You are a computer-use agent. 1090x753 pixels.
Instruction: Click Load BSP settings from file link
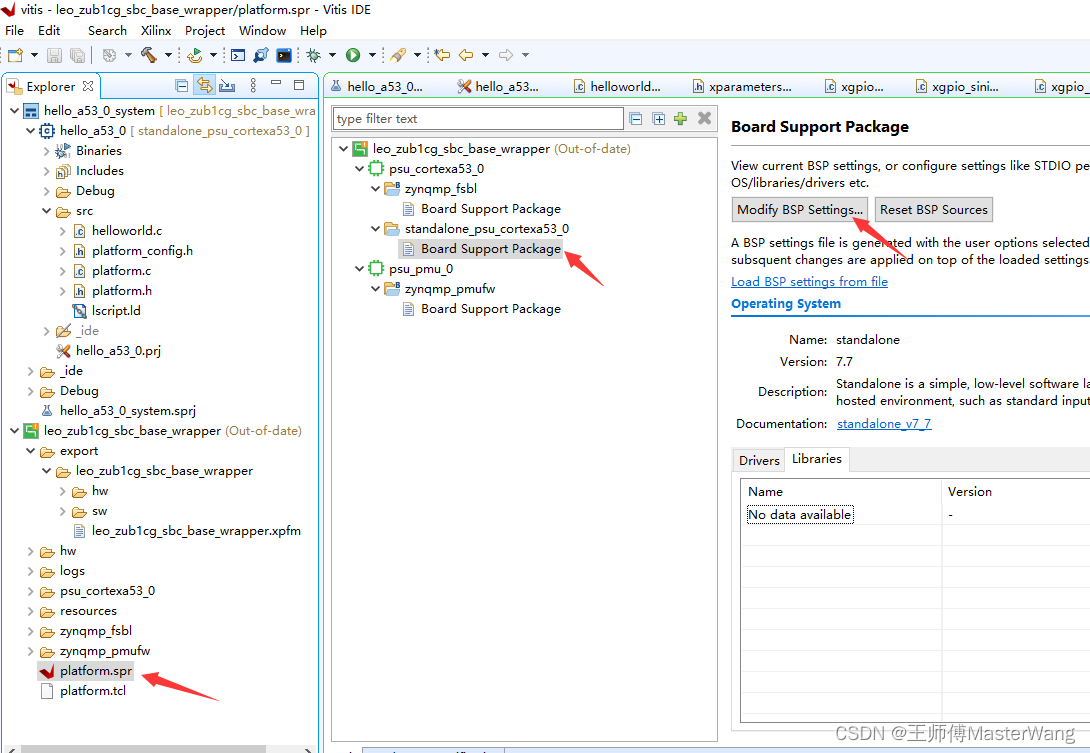click(x=809, y=282)
